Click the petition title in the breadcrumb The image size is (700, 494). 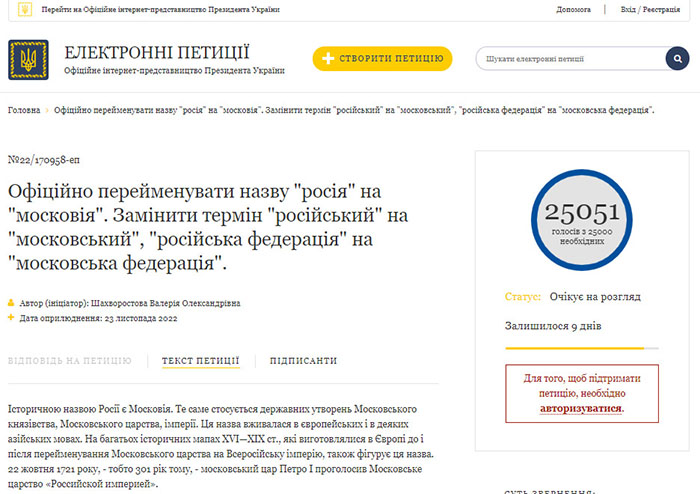354,110
